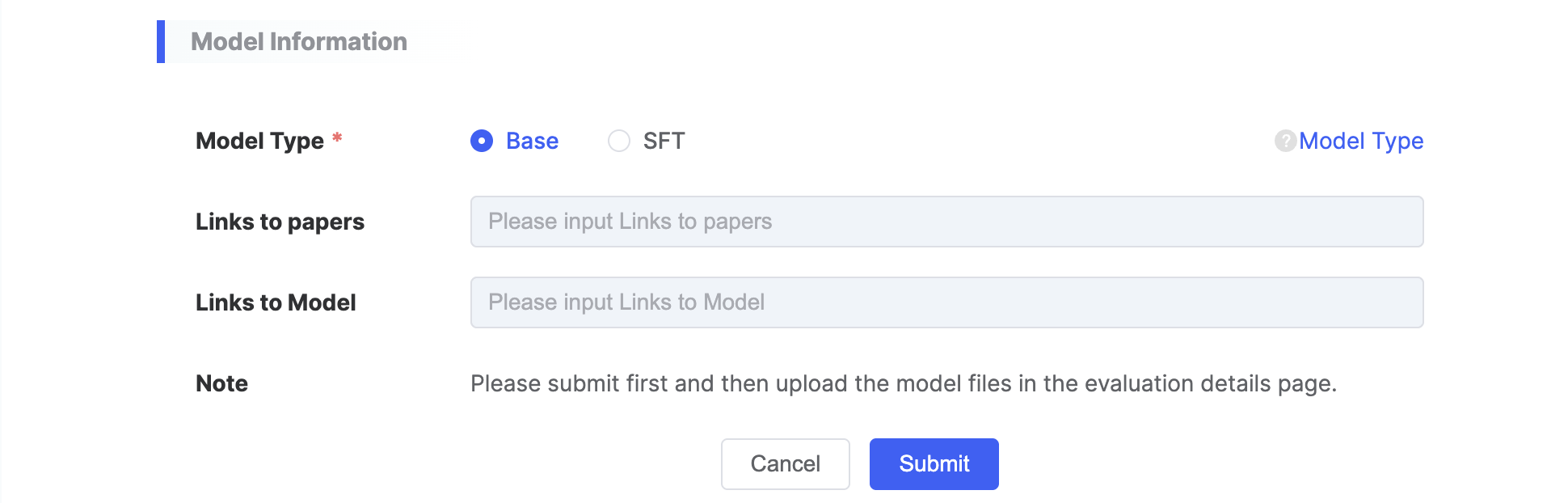Click the bold "Model Type" field label
Viewport: 1568px width, 503px height.
pyautogui.click(x=259, y=141)
